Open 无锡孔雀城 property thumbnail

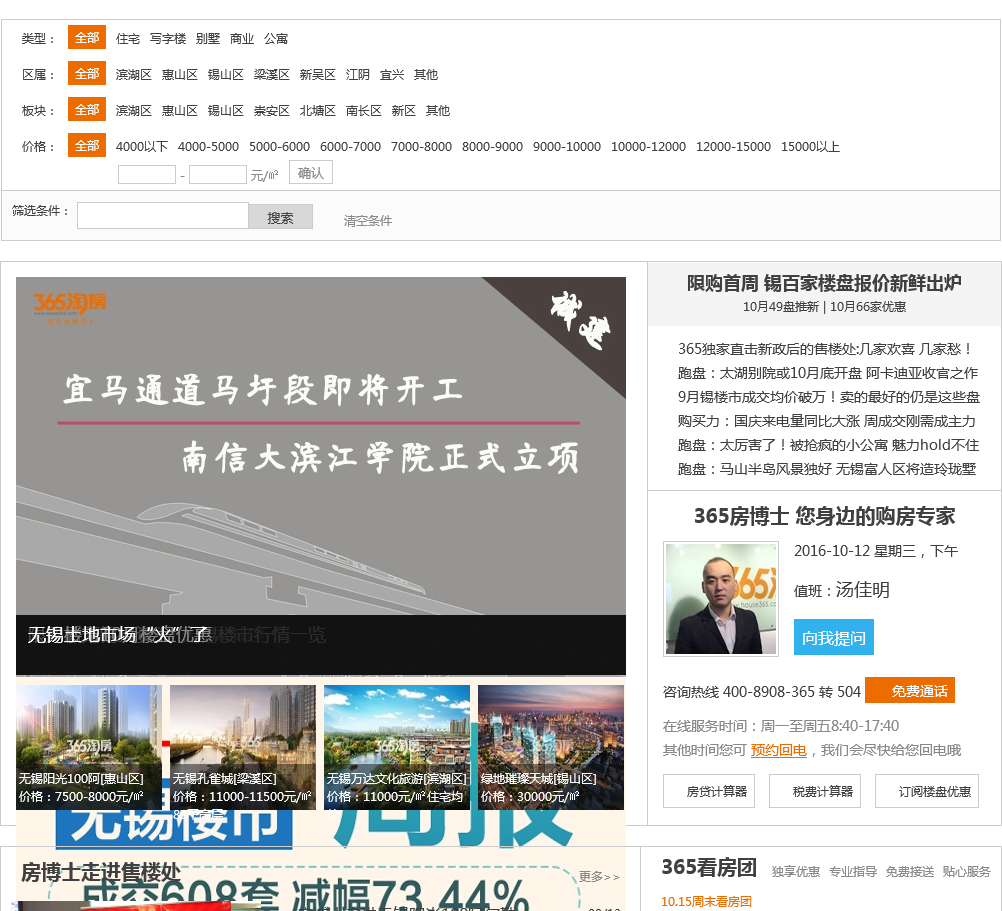tap(243, 747)
